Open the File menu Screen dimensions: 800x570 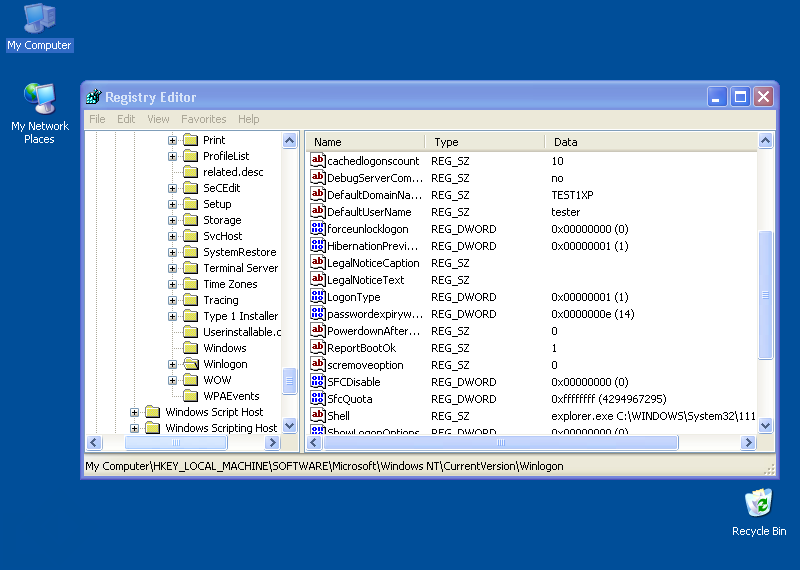97,119
